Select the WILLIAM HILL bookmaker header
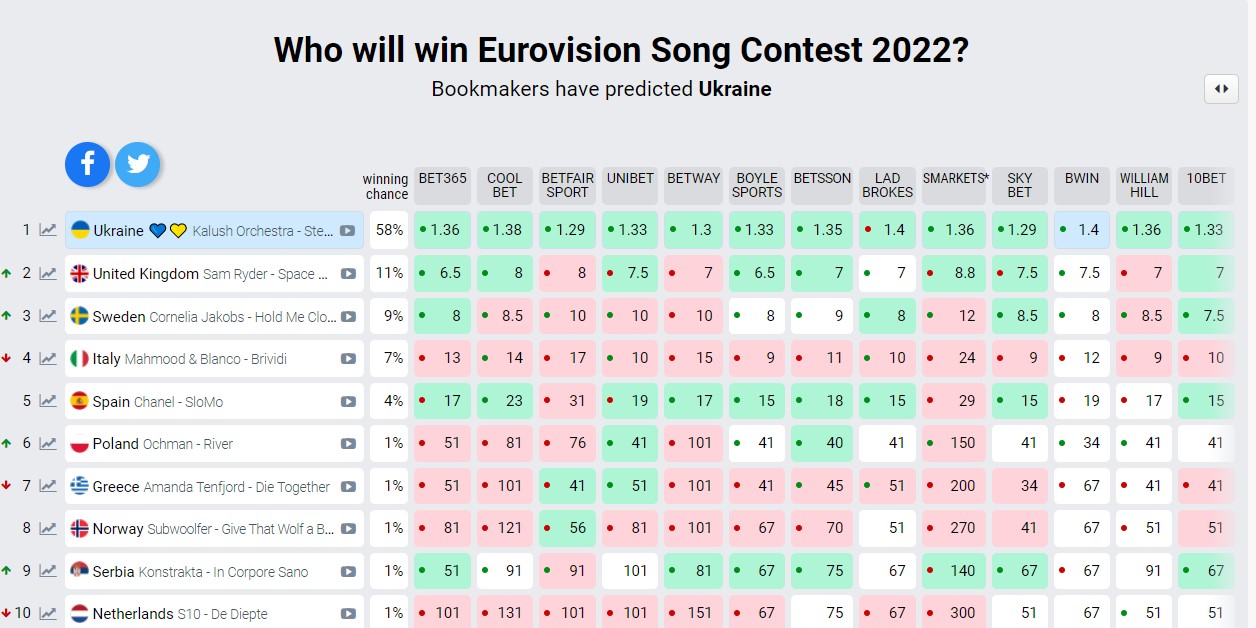1256x628 pixels. (1144, 185)
